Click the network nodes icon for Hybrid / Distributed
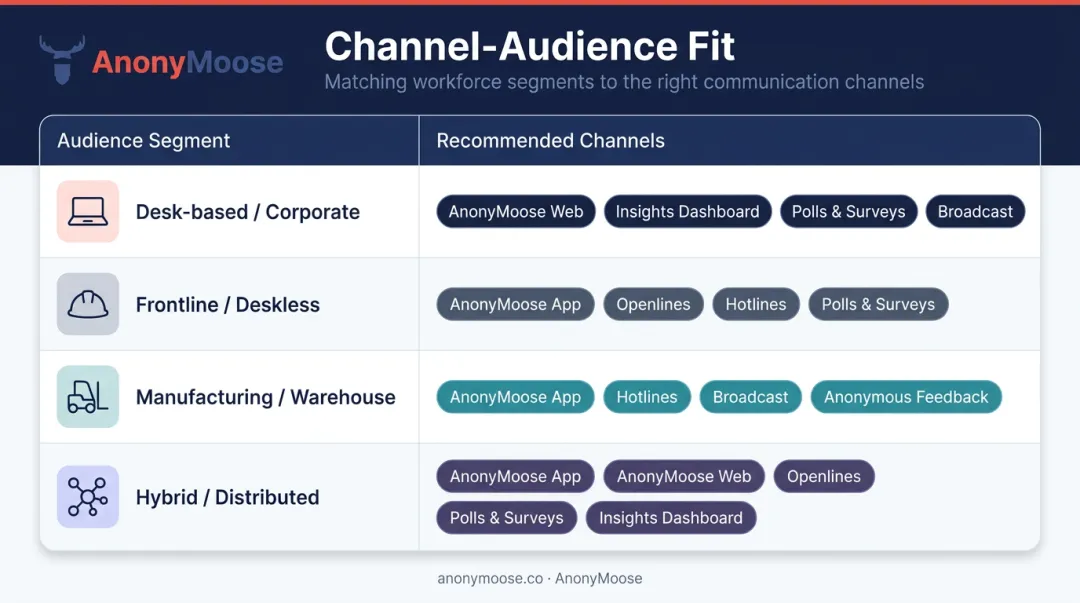 click(x=87, y=497)
